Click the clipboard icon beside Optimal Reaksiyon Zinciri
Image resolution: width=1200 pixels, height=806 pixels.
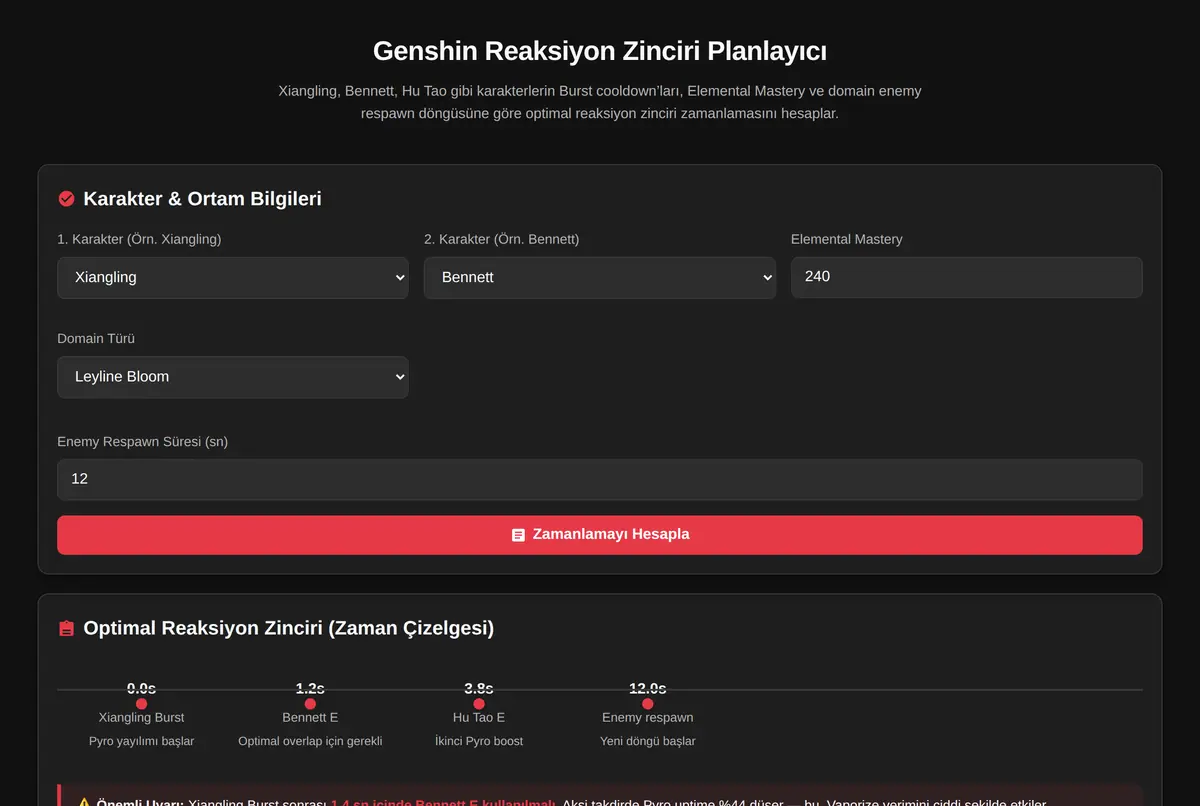coord(67,629)
